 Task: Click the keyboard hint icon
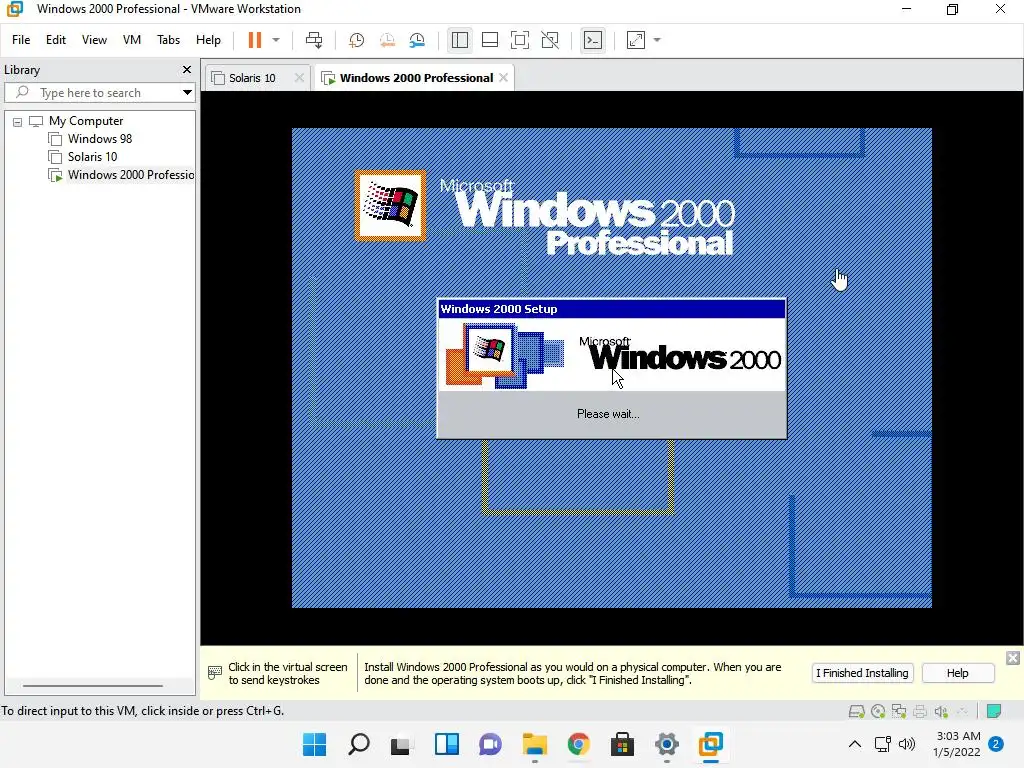[x=215, y=673]
